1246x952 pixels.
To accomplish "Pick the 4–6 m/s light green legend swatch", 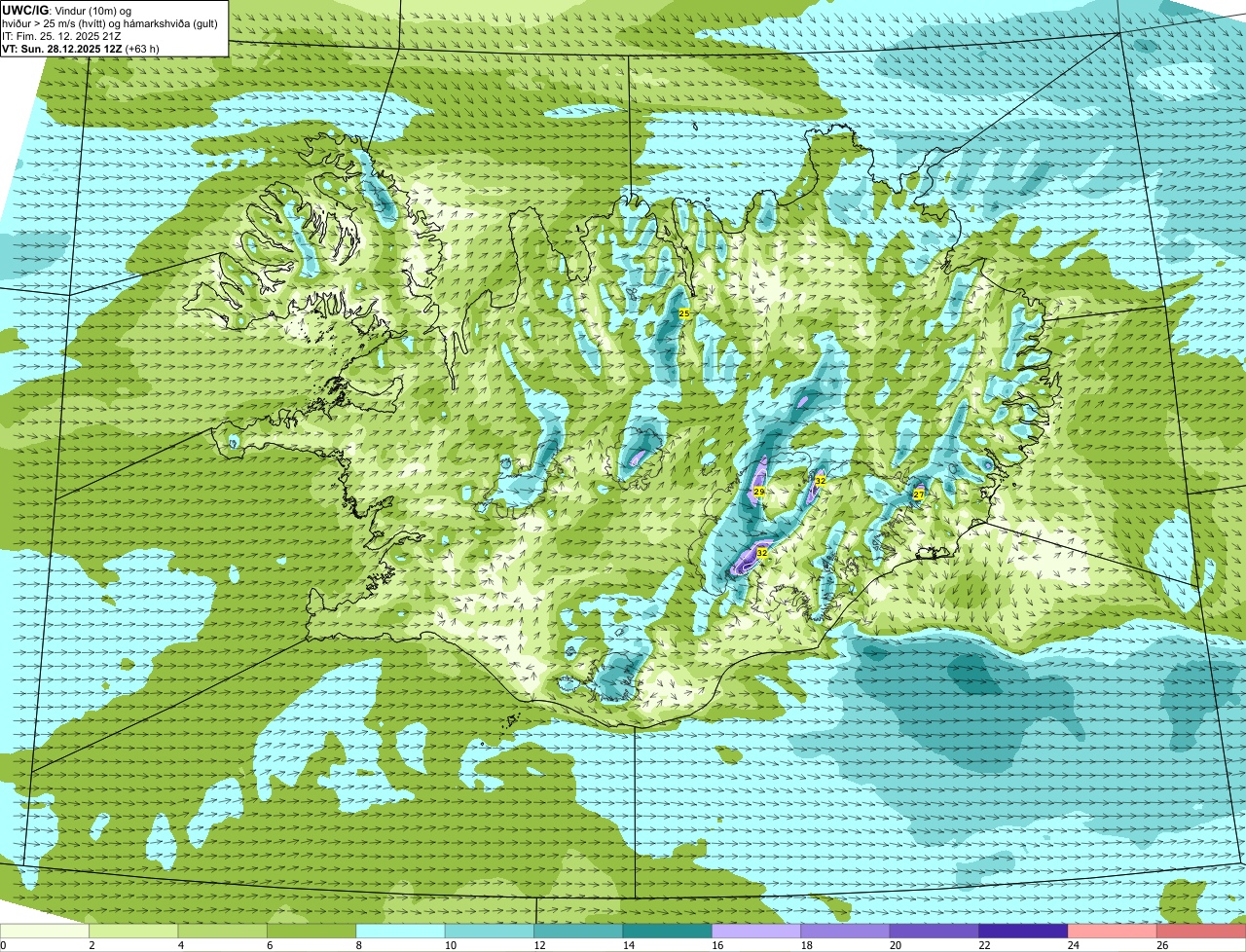I will pyautogui.click(x=223, y=932).
